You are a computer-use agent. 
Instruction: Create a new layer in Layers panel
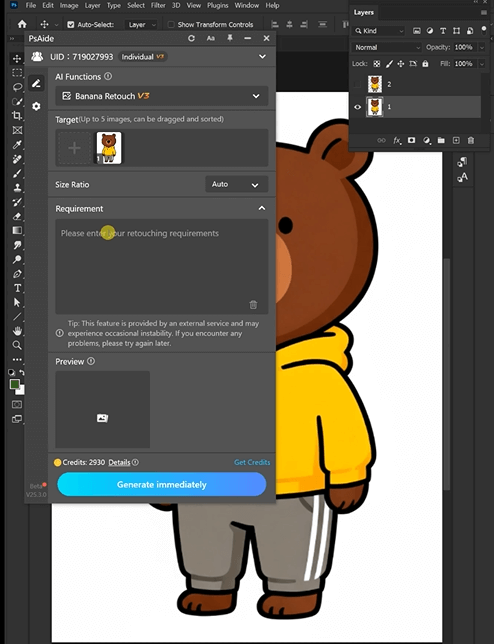click(456, 140)
